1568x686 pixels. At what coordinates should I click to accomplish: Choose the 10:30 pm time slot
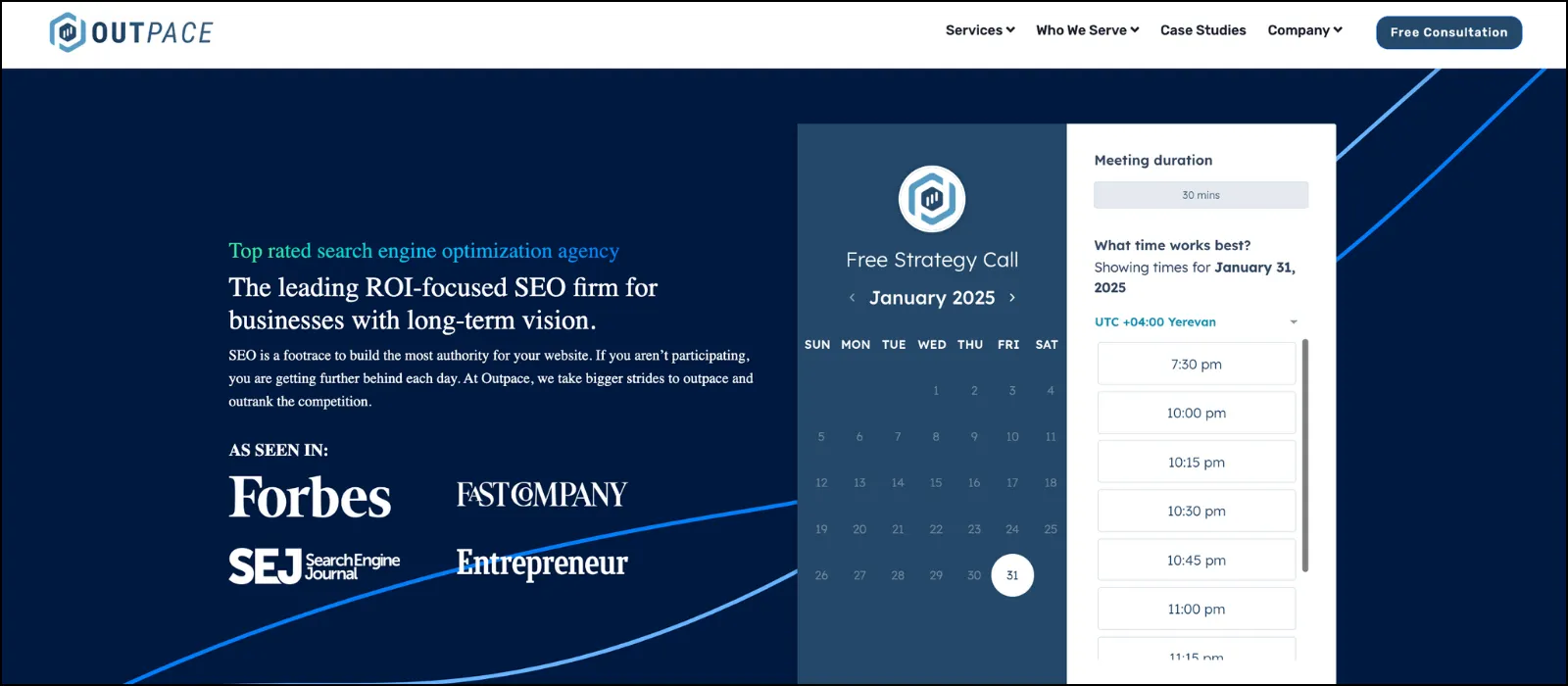point(1197,512)
